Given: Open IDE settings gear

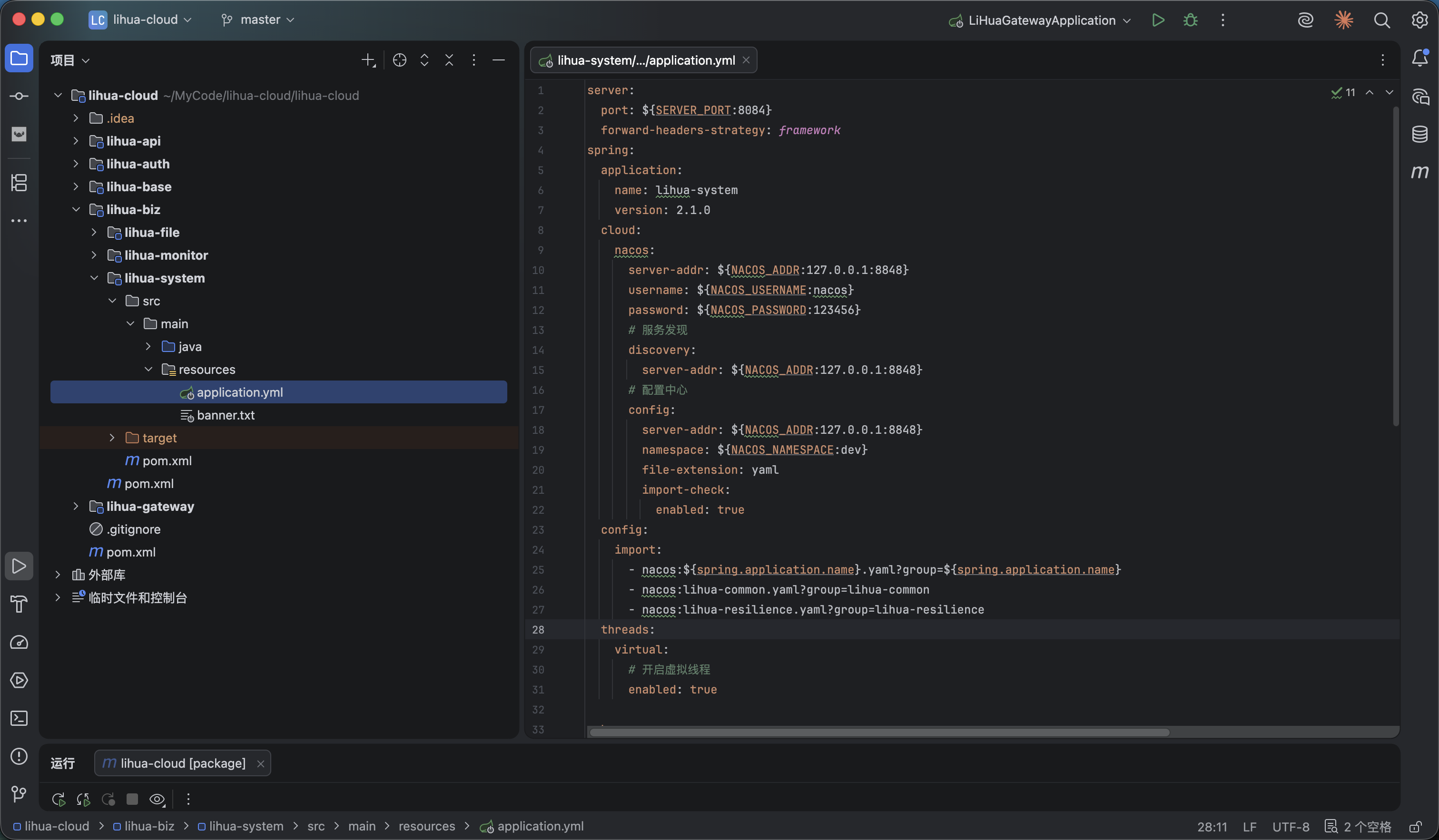Looking at the screenshot, I should point(1420,20).
